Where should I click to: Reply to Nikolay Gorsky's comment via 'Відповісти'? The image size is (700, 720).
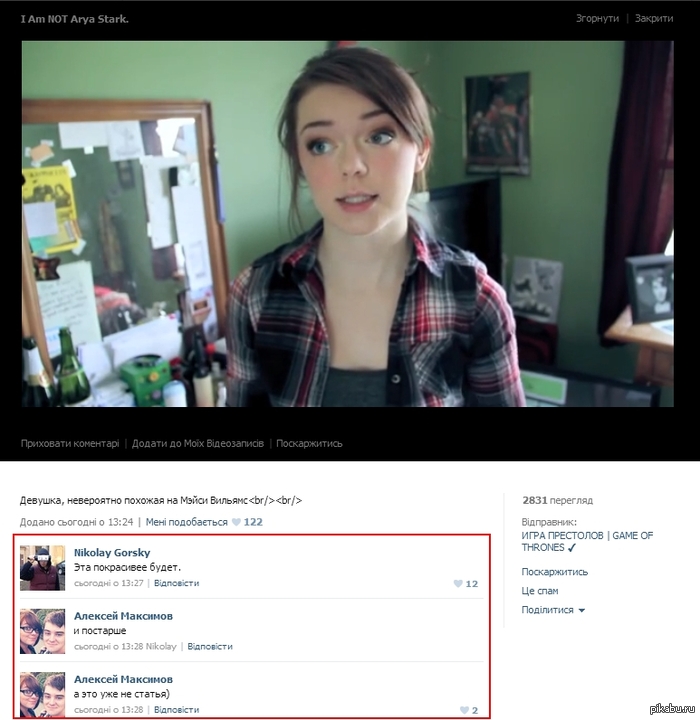[176, 583]
